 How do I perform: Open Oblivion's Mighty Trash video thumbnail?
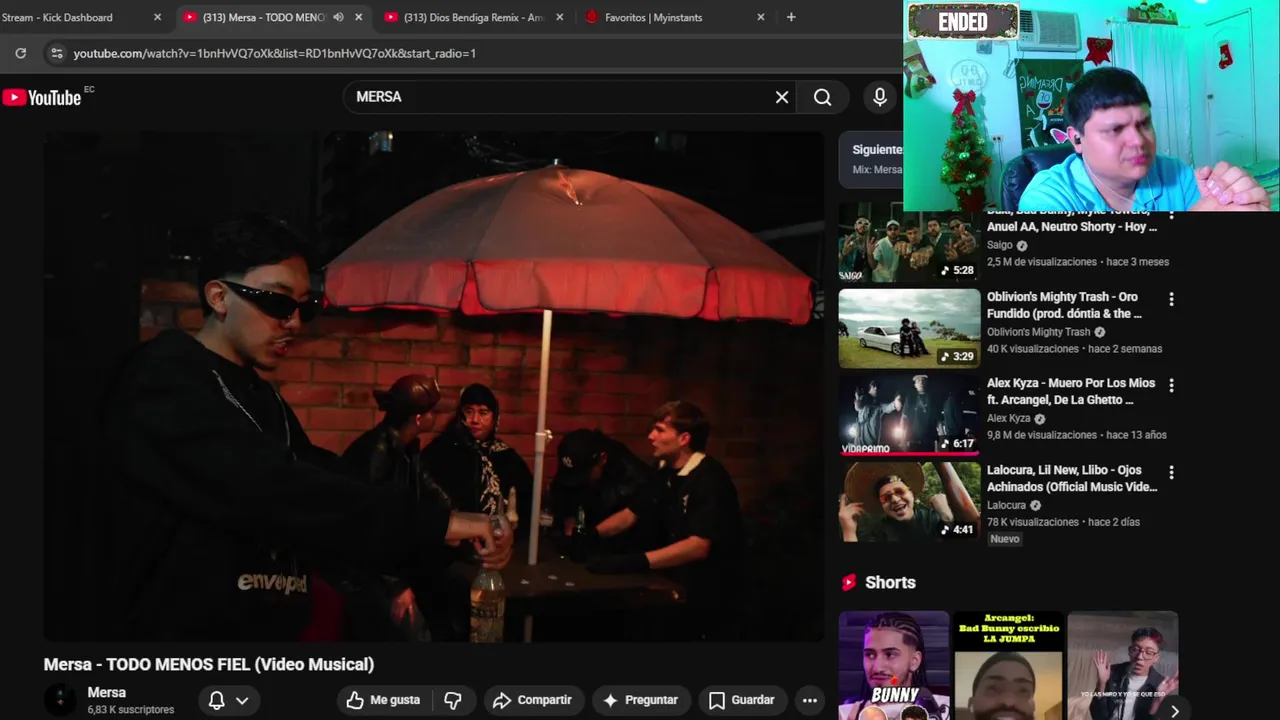(x=909, y=328)
